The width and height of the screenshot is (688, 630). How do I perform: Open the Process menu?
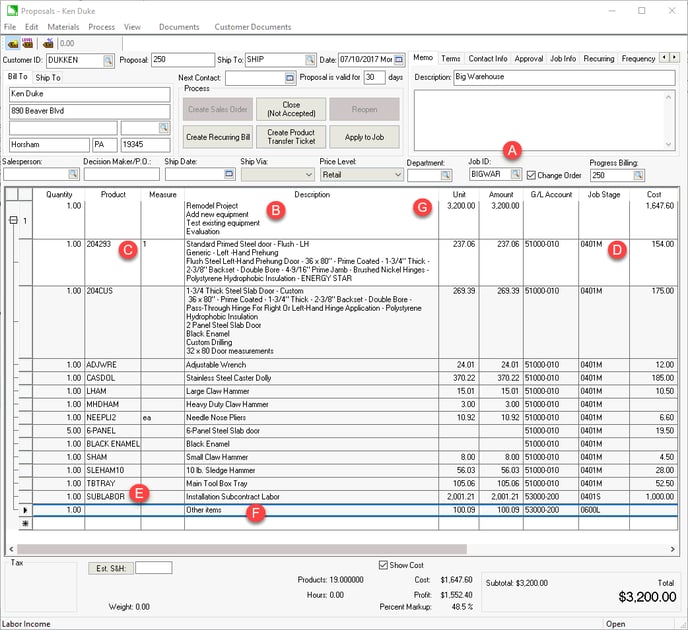[x=101, y=27]
